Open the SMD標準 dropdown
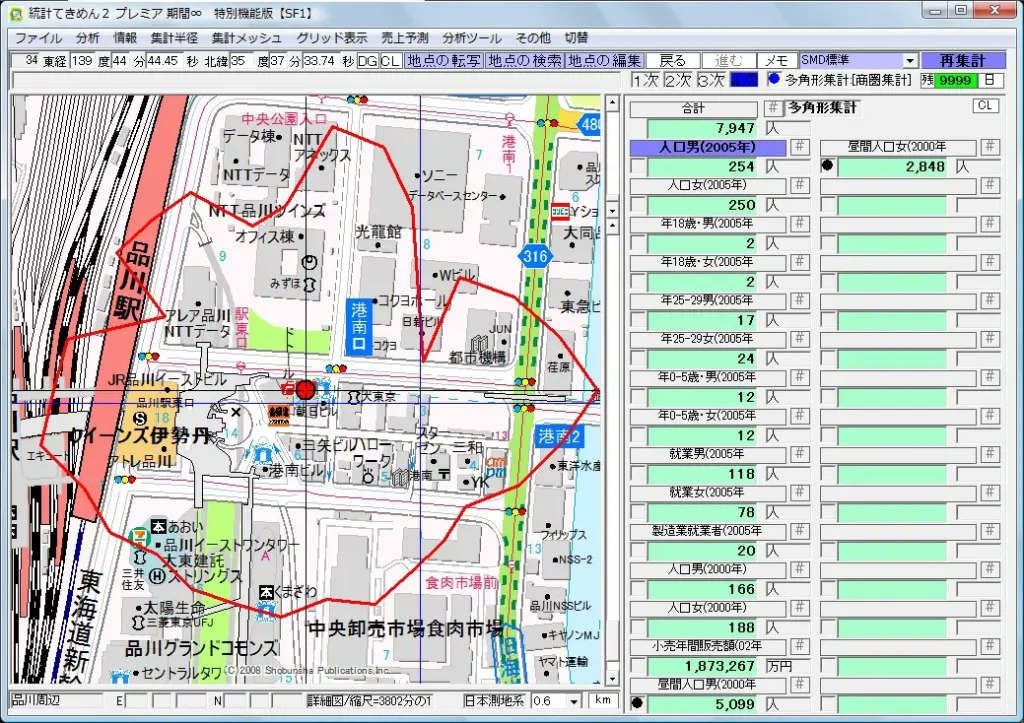 909,61
